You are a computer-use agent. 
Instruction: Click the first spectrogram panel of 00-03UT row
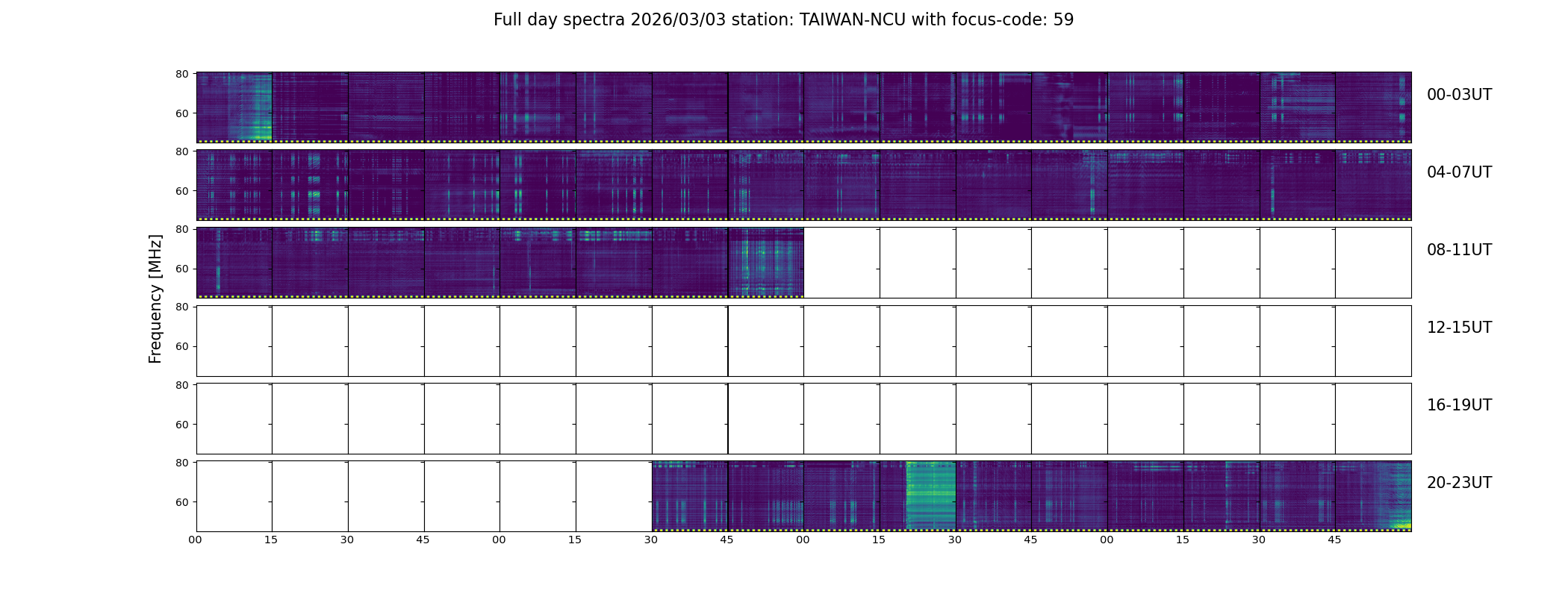(x=234, y=107)
